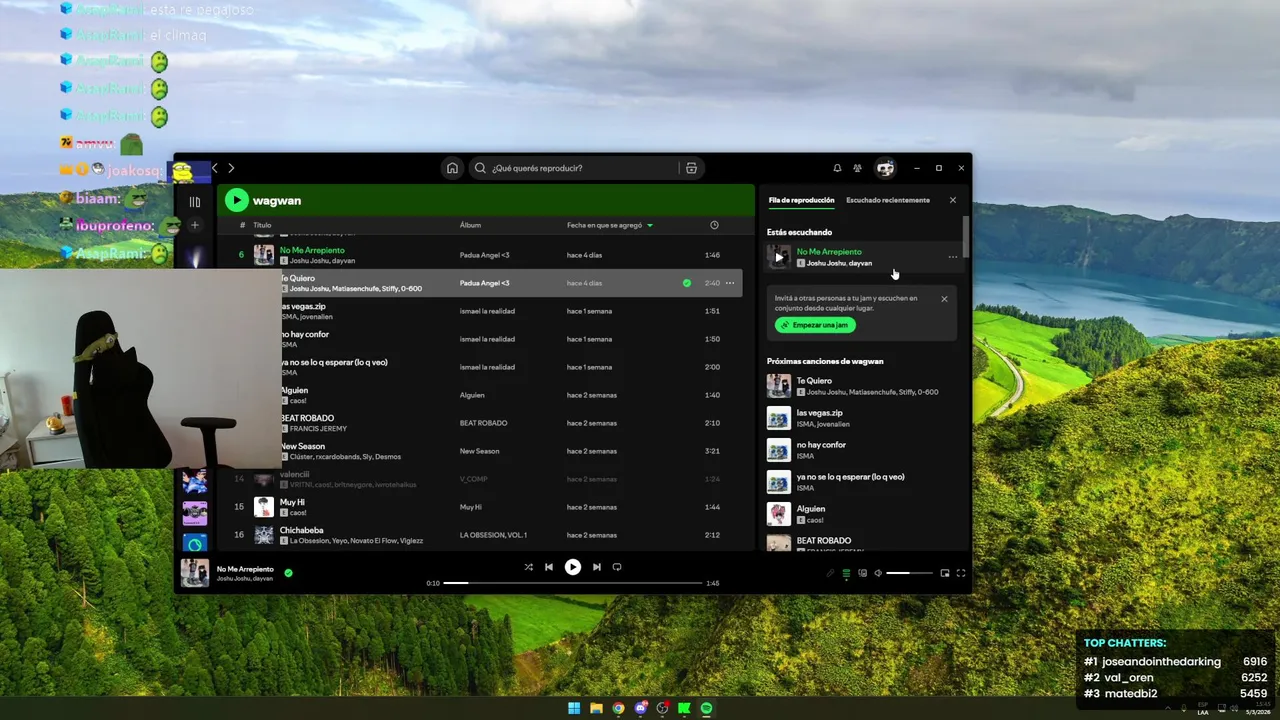Open the "Padua Angel <3" album on No Me Arrepiento row
1280x720 pixels.
pyautogui.click(x=484, y=255)
